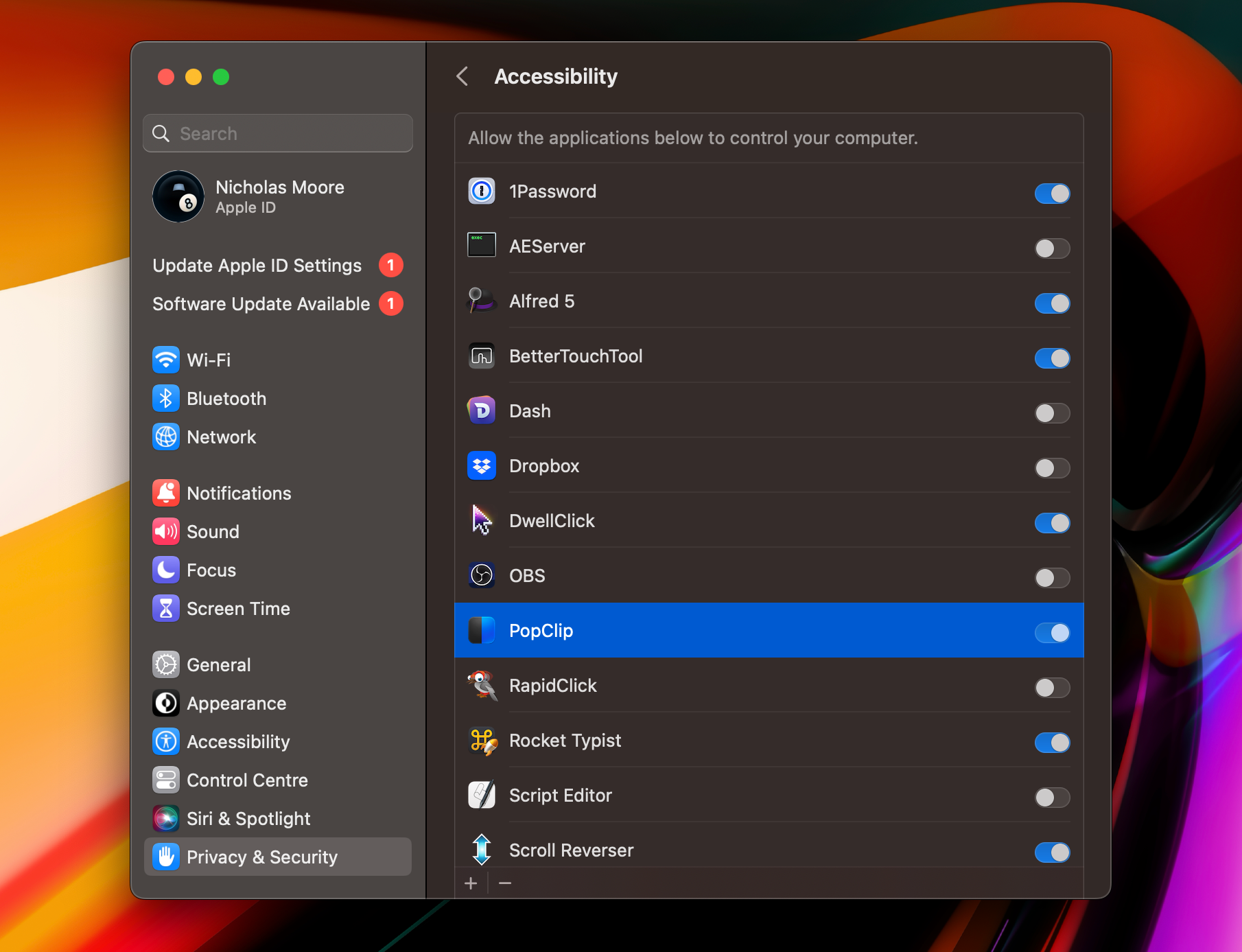Select the Script Editor row name
The image size is (1242, 952).
pyautogui.click(x=560, y=796)
